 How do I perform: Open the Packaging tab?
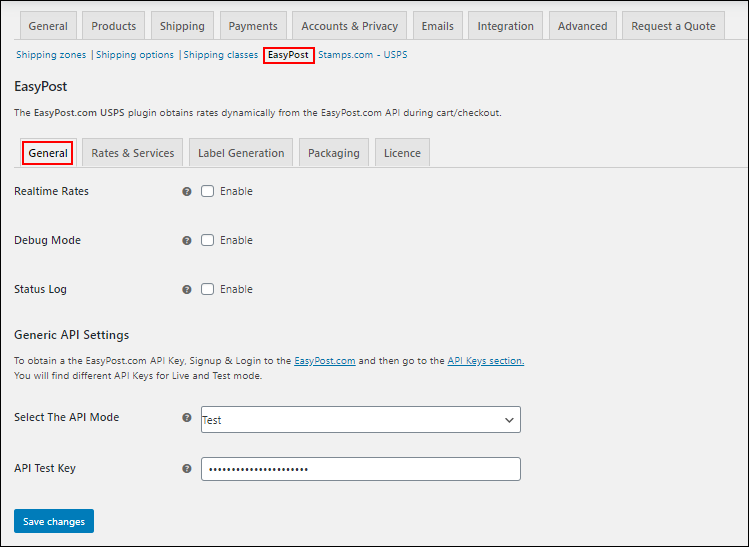pyautogui.click(x=334, y=153)
